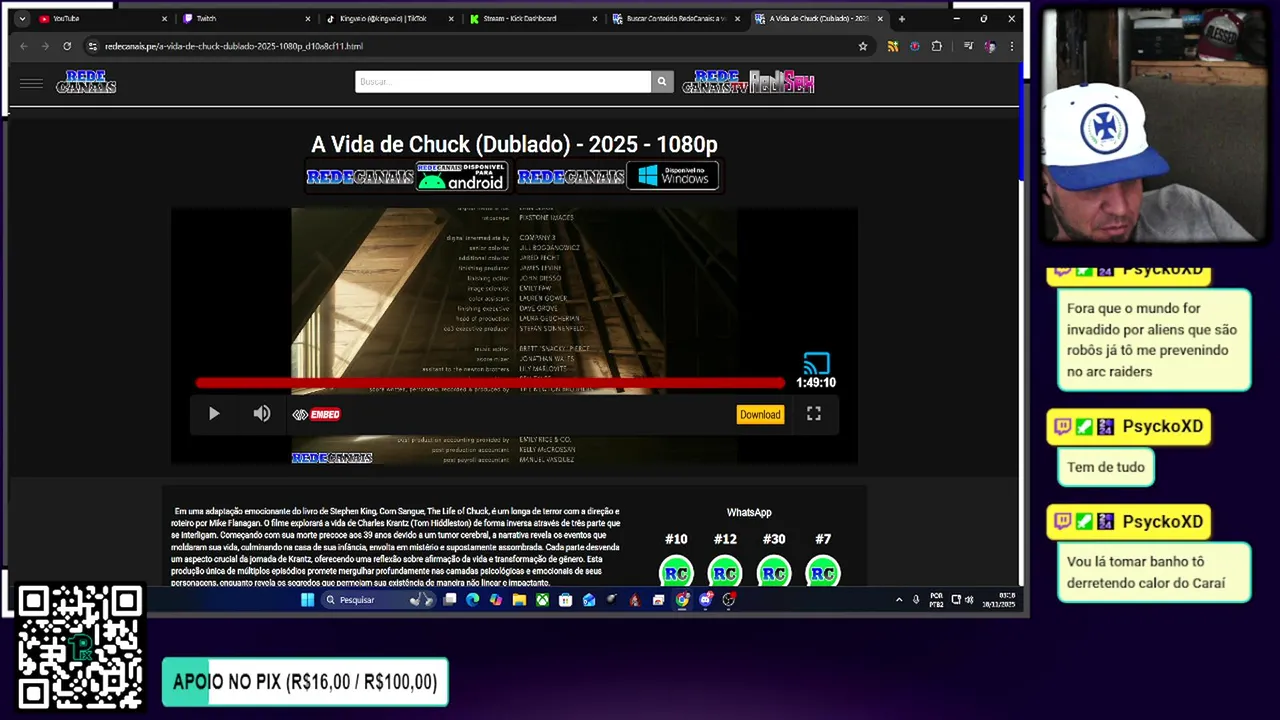Close the YouTube tab
This screenshot has height=720, width=1280.
point(164,18)
